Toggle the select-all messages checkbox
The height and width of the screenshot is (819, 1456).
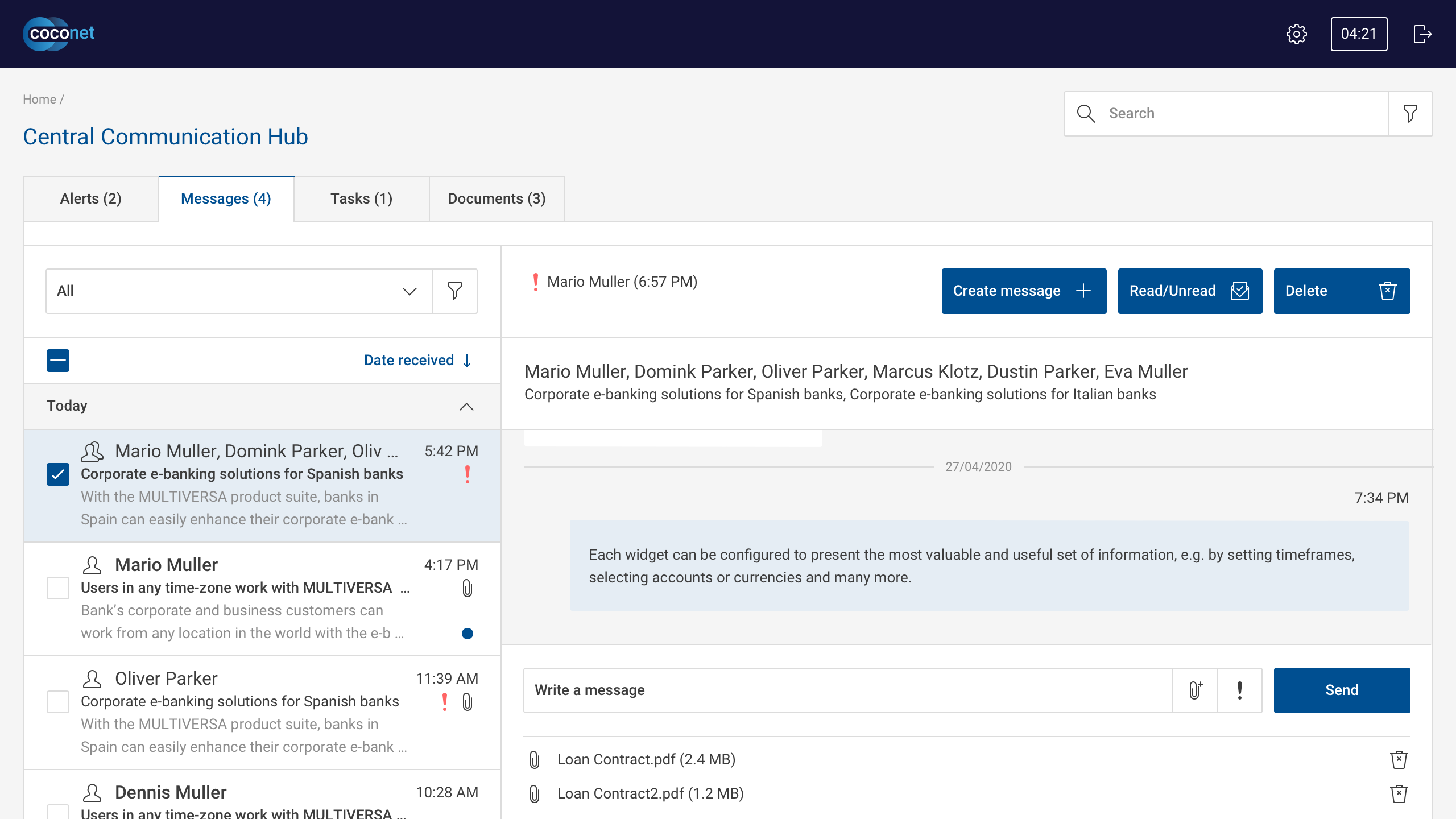58,361
